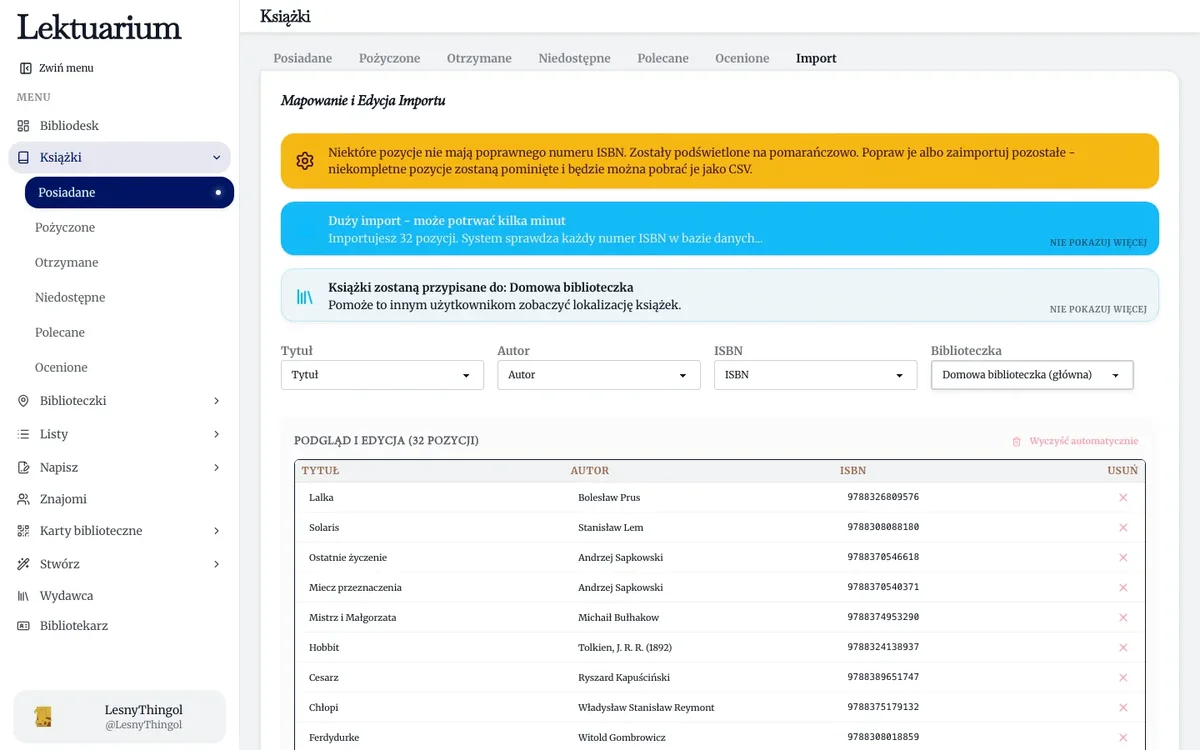Open Bibliodesk dashboard icon in sidebar
This screenshot has height=750, width=1200.
[x=24, y=126]
